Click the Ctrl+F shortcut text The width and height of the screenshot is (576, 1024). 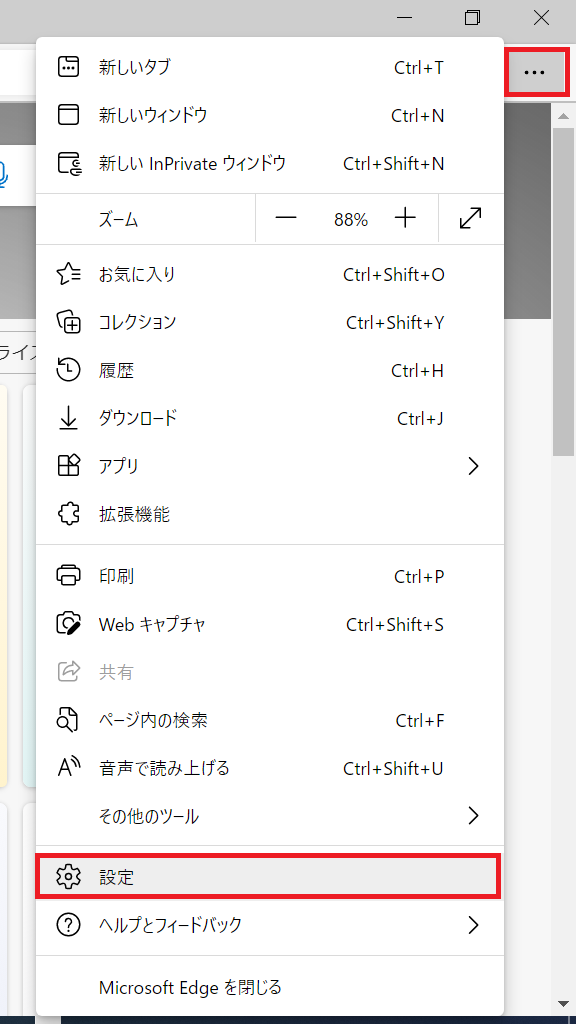click(420, 720)
